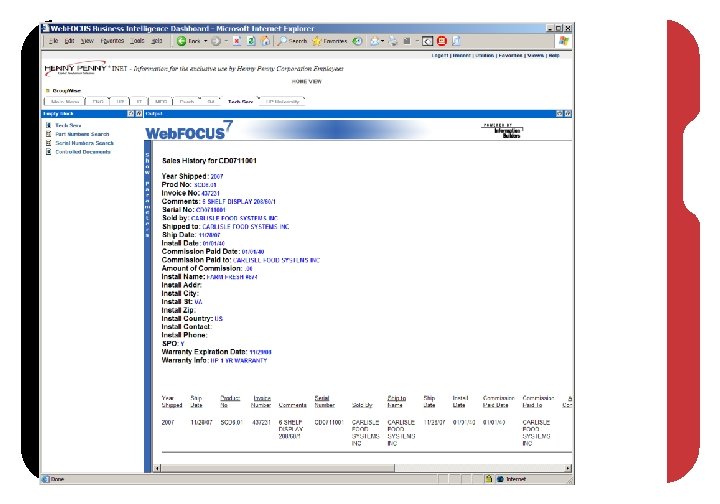Click the 6 SHELF DISPLAY table cell

pyautogui.click(x=291, y=429)
